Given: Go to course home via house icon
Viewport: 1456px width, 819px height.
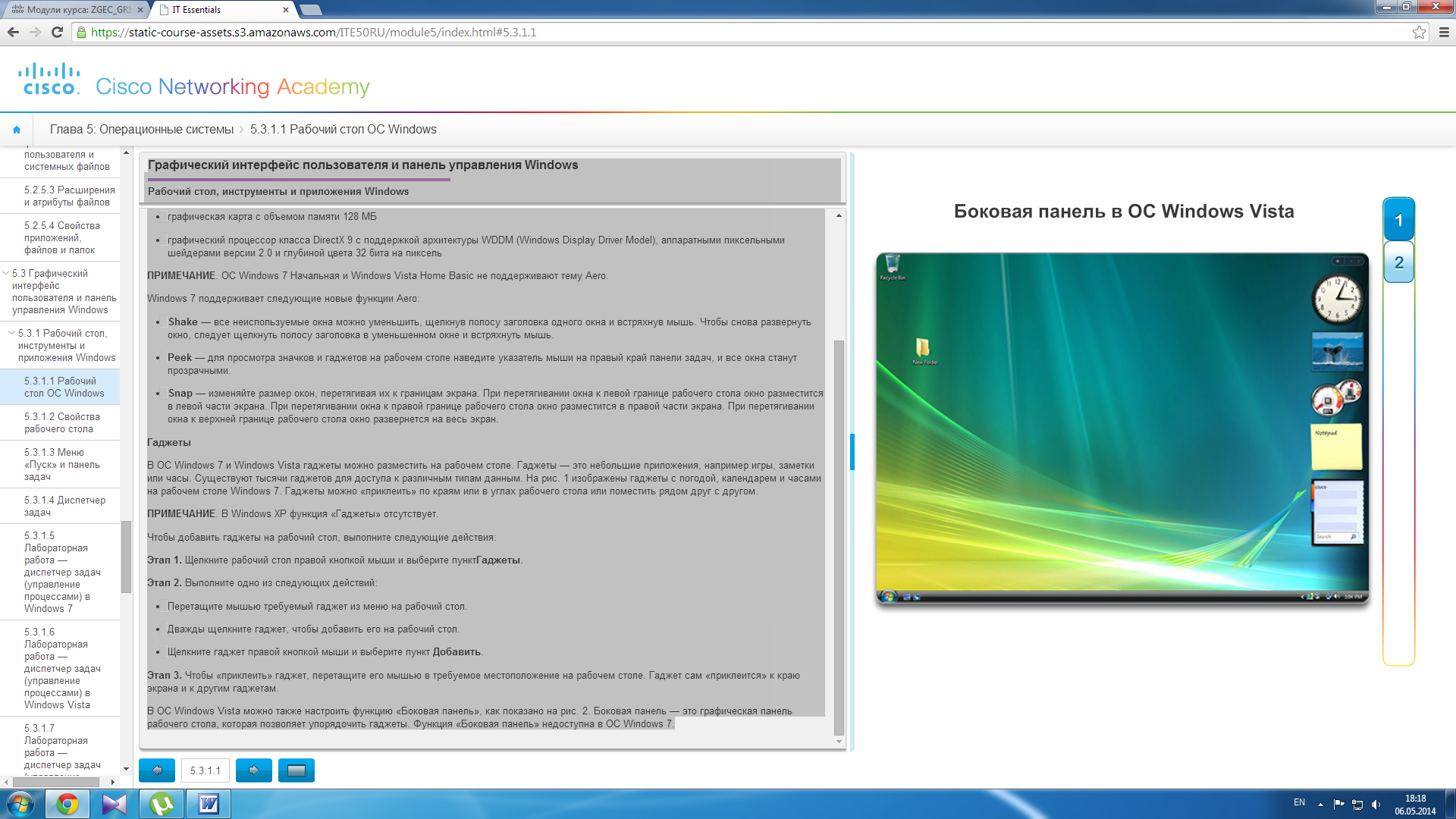Looking at the screenshot, I should point(17,130).
